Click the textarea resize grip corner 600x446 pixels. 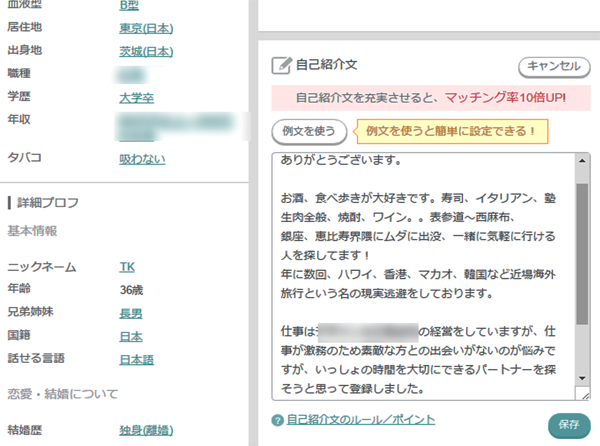584,394
